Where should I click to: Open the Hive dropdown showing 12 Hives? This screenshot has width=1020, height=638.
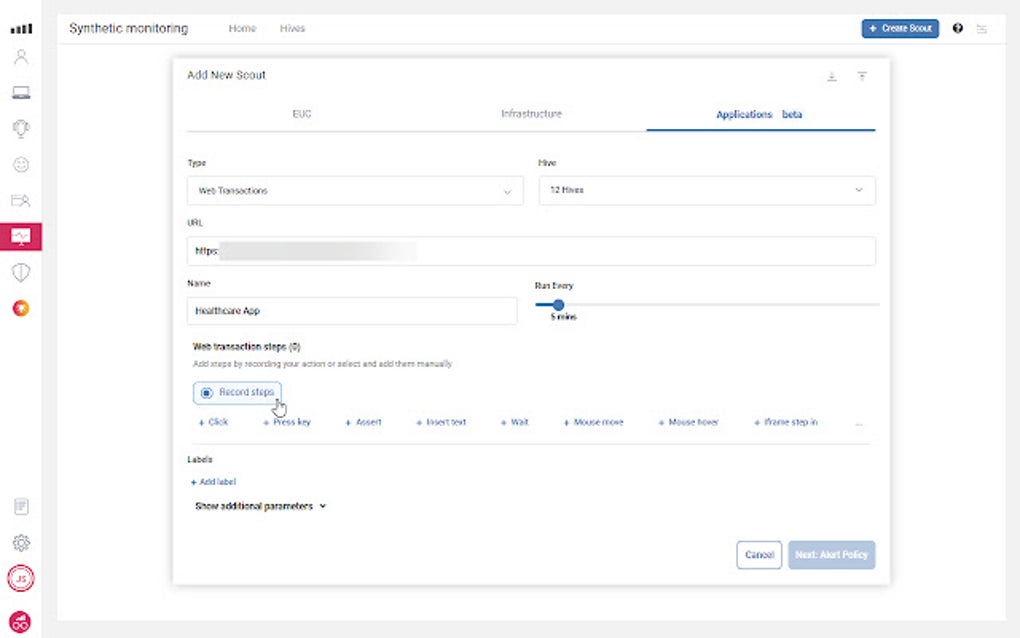tap(706, 190)
